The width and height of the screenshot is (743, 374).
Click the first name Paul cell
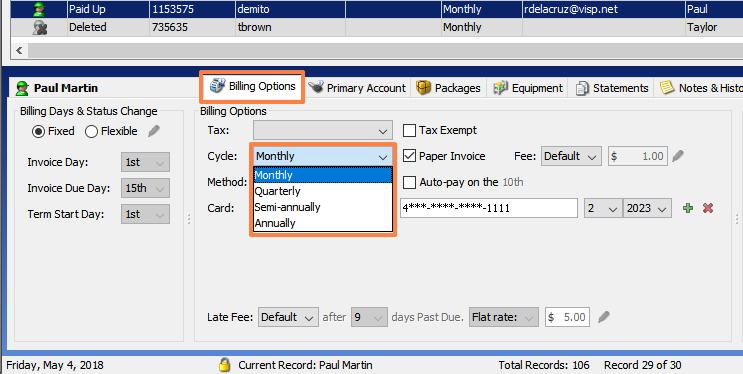(714, 9)
